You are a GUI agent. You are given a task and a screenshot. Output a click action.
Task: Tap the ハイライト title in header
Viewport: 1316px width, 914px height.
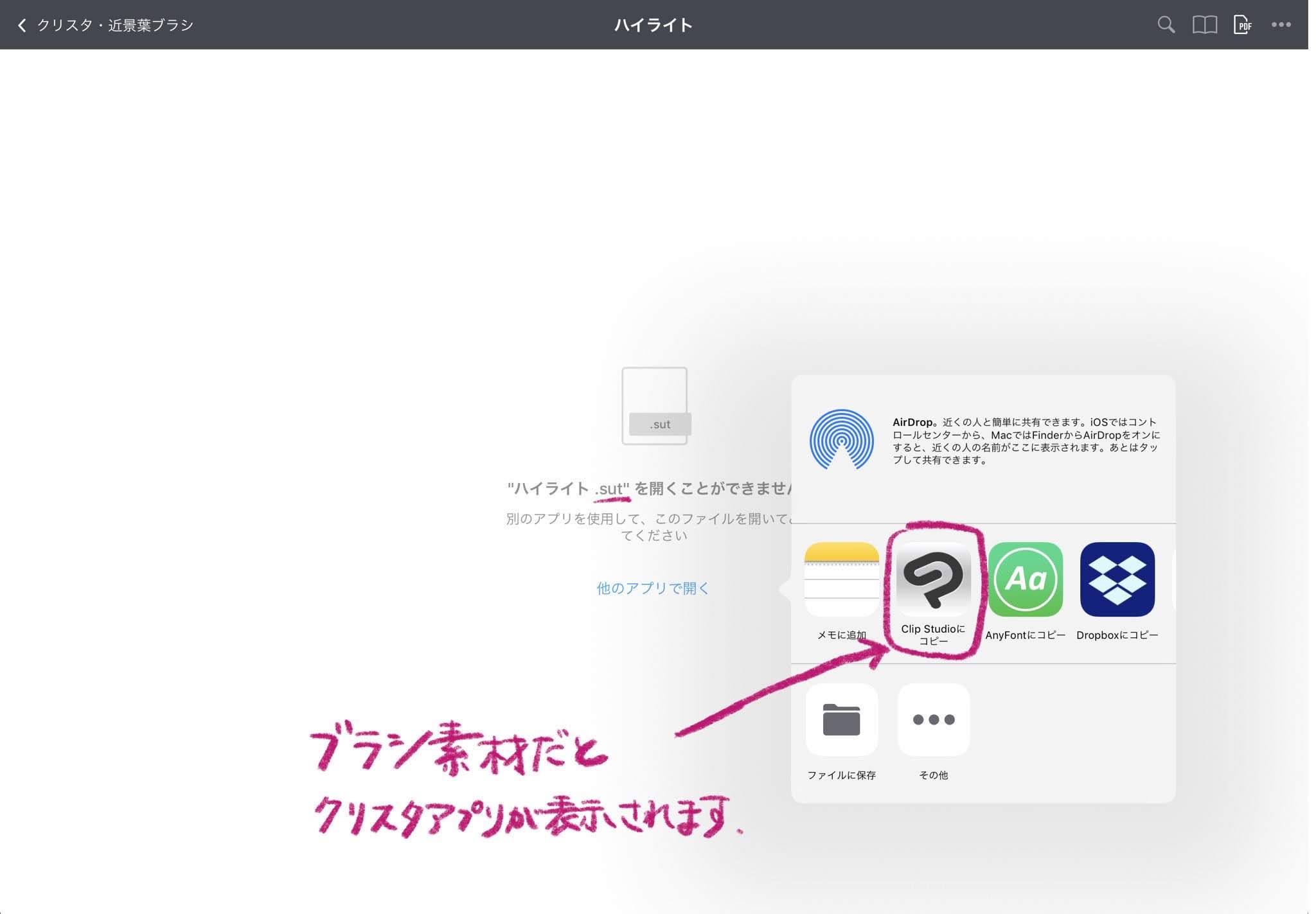point(654,25)
